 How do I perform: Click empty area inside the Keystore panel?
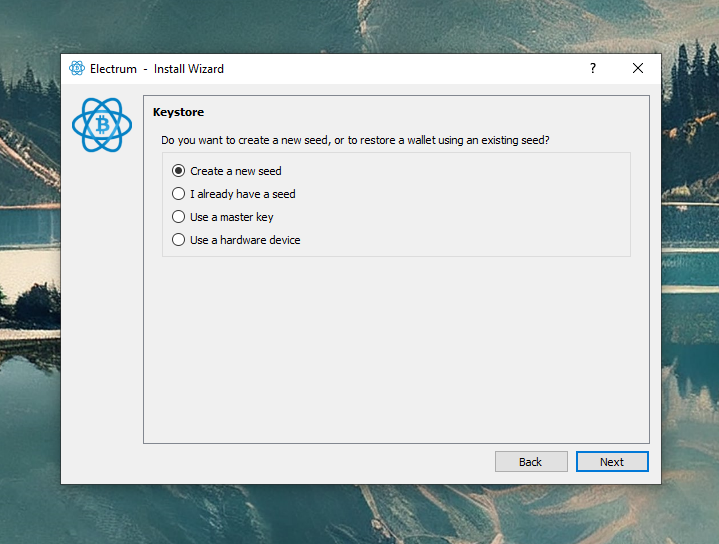pos(395,350)
